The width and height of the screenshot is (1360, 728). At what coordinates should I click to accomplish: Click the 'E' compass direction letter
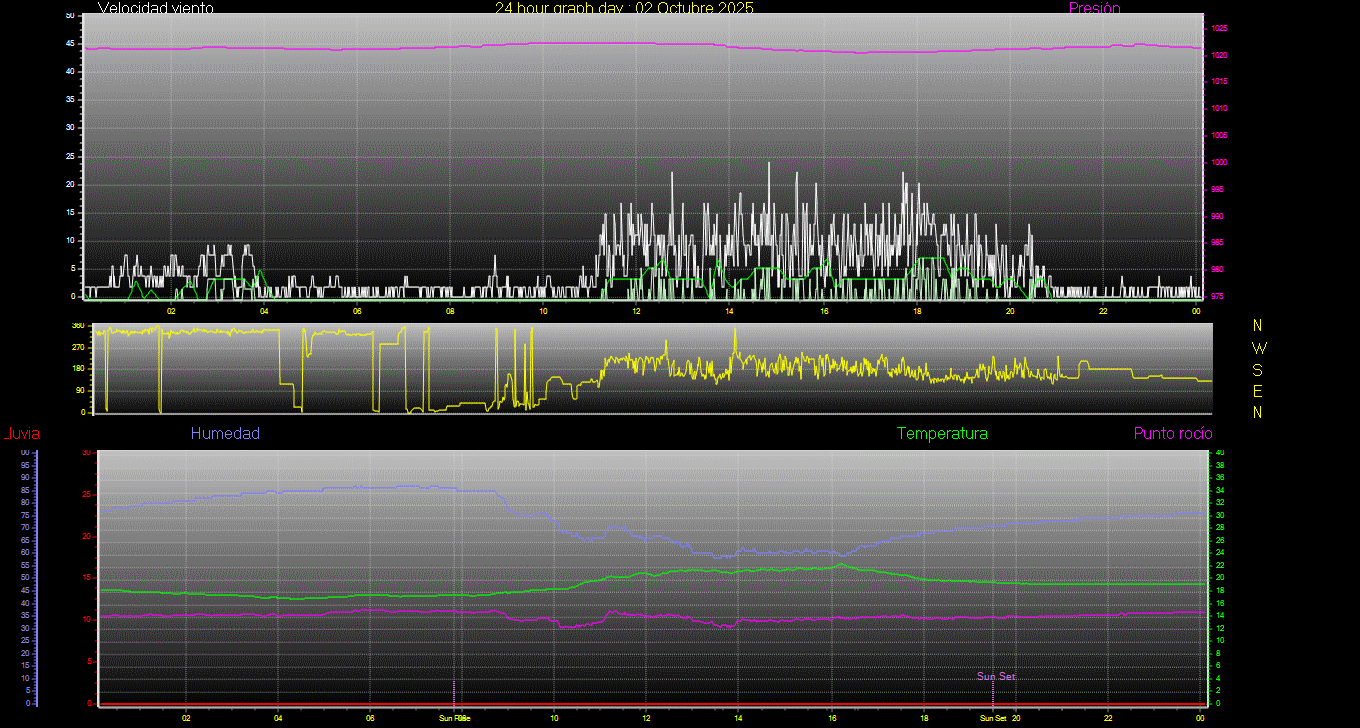click(1258, 391)
